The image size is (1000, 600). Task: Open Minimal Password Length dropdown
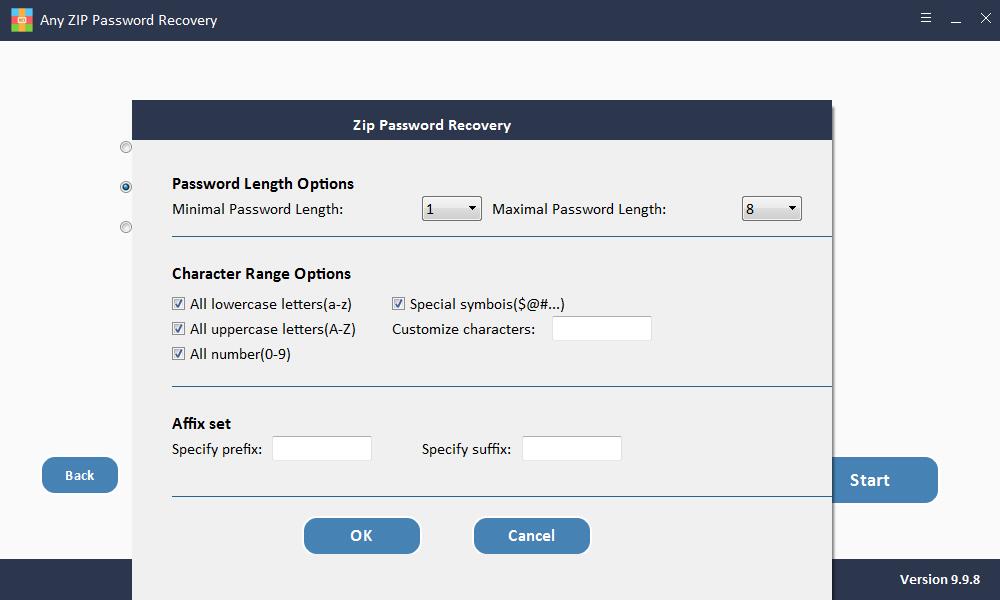click(452, 209)
